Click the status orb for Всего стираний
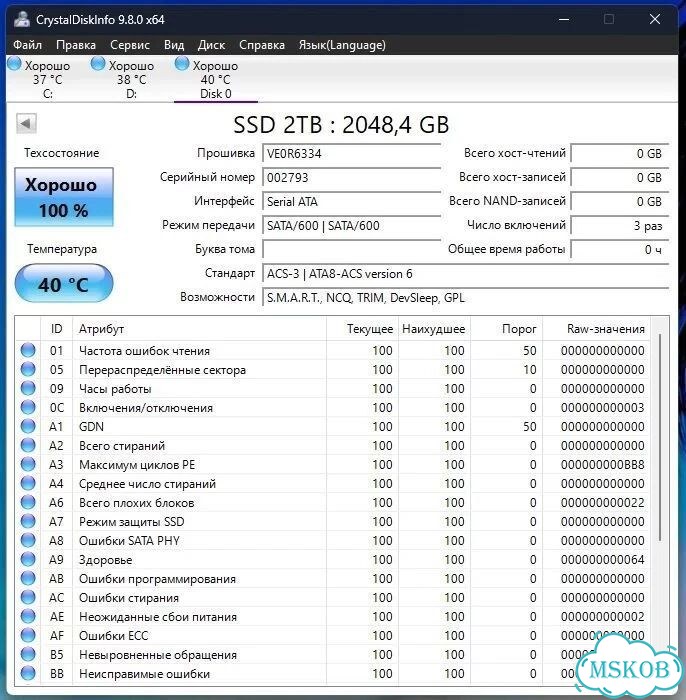The image size is (686, 700). pos(28,445)
